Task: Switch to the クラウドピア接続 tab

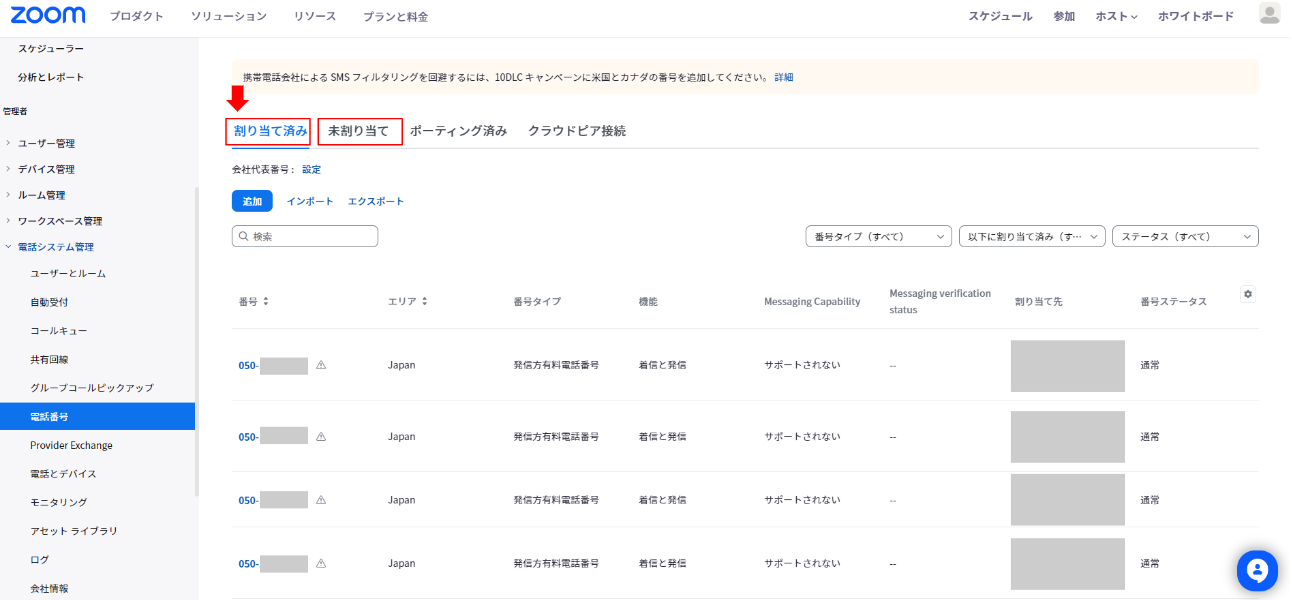Action: [577, 131]
